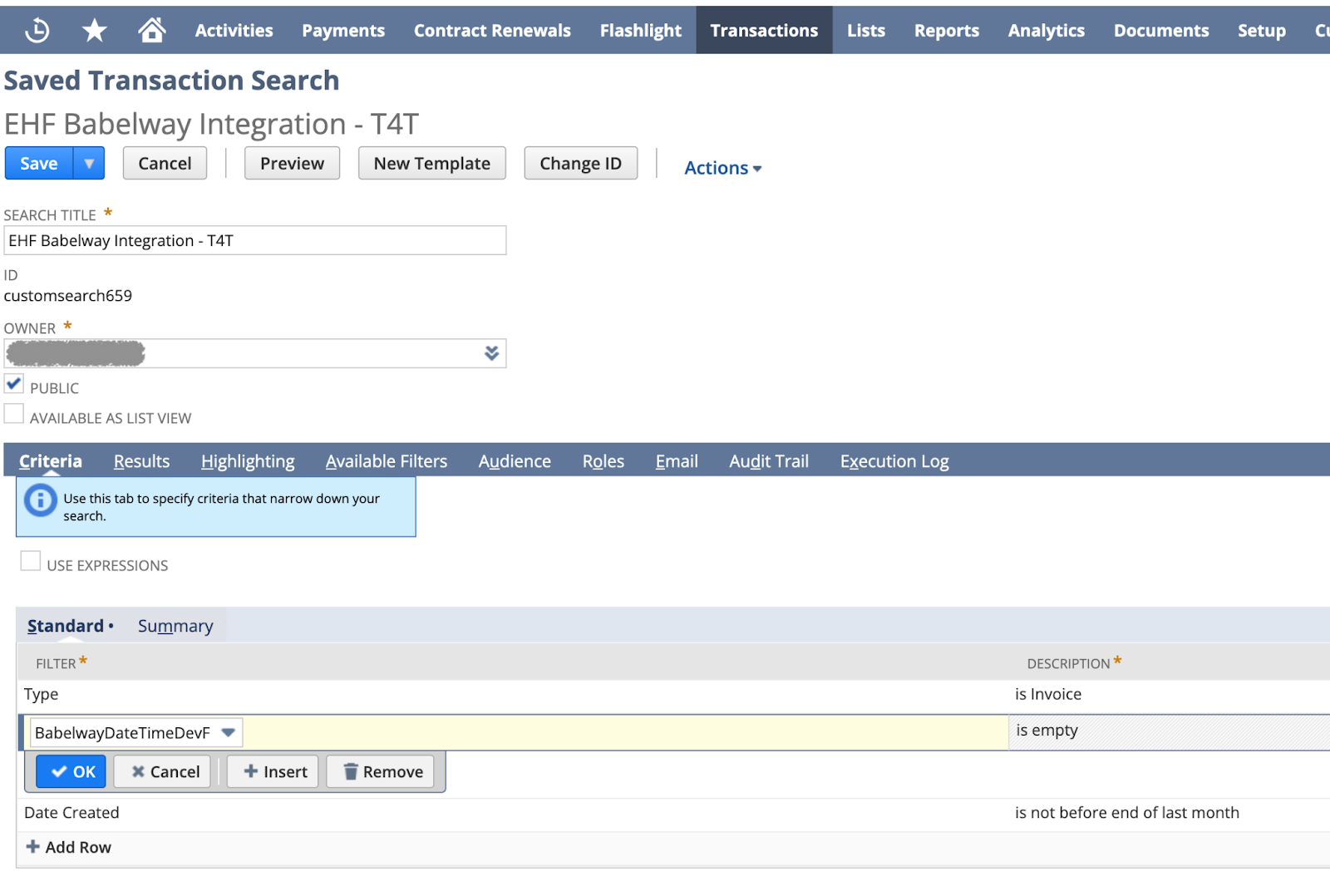Expand the Owner dropdown list

[x=491, y=353]
